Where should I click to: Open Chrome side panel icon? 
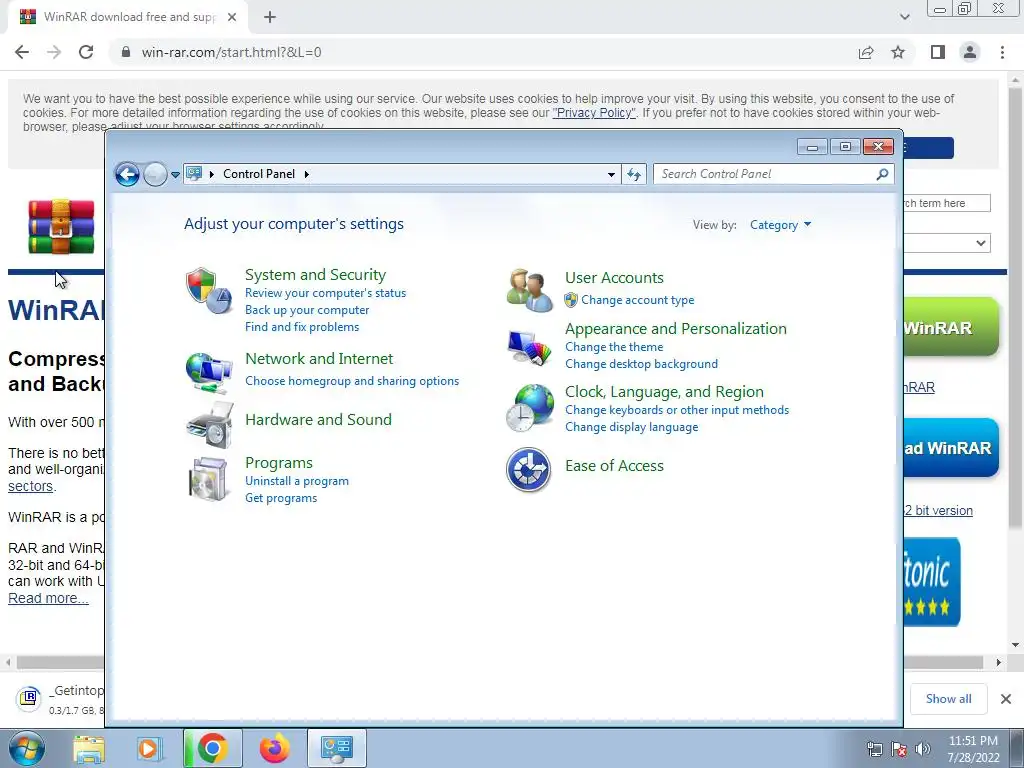[x=938, y=52]
